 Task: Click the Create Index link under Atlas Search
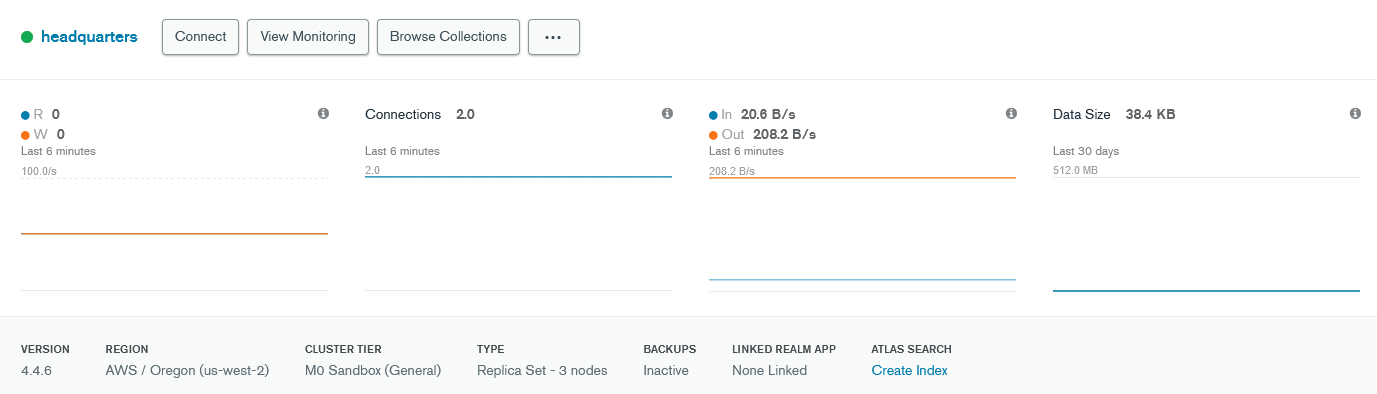(909, 370)
